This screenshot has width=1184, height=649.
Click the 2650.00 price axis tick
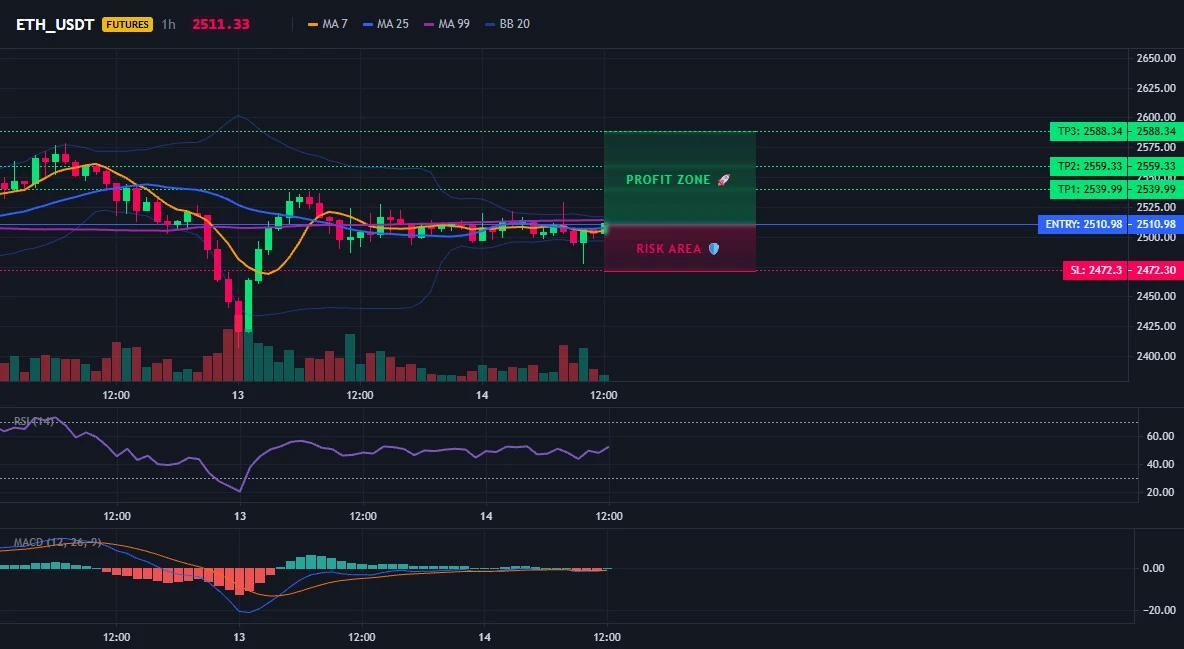(x=1156, y=58)
